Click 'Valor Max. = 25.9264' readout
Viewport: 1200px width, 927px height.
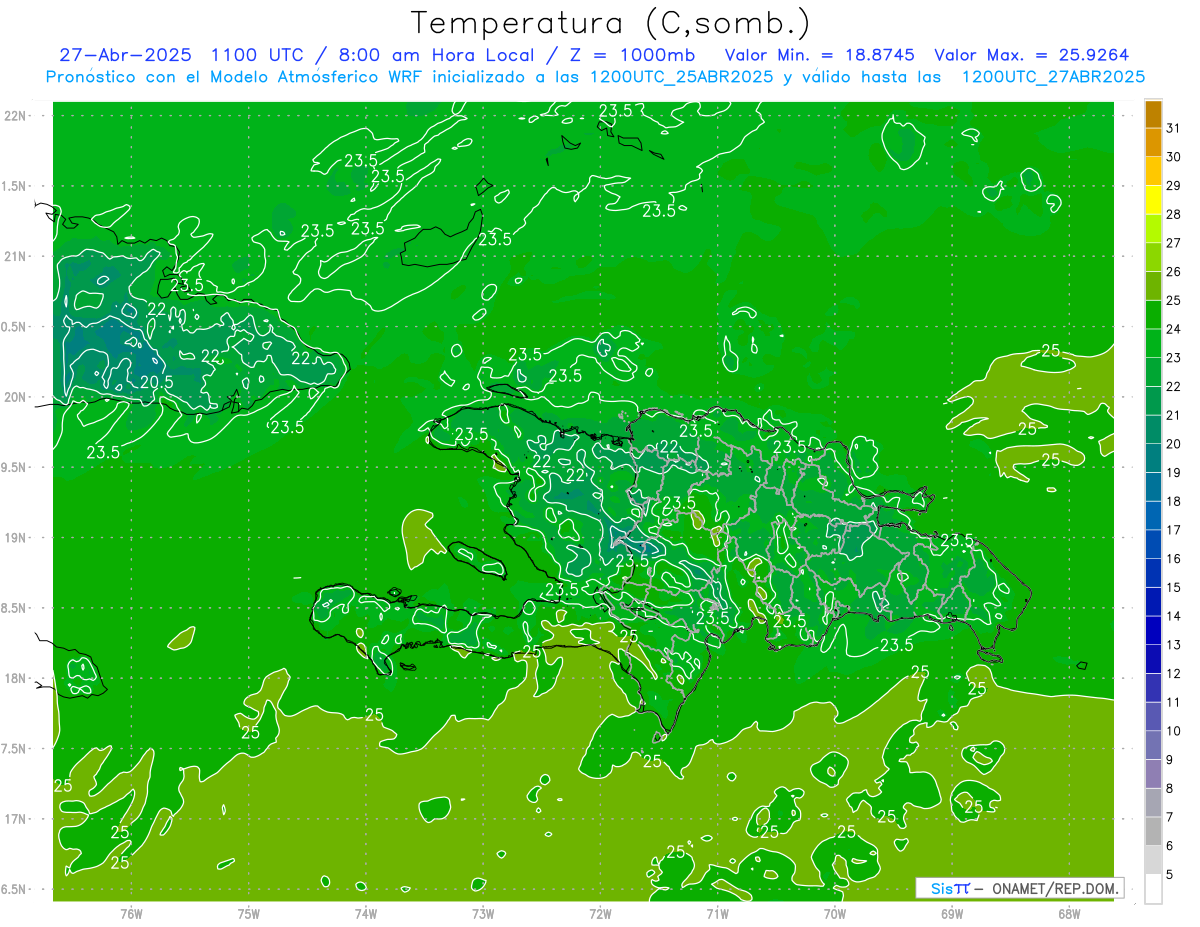click(x=1031, y=55)
